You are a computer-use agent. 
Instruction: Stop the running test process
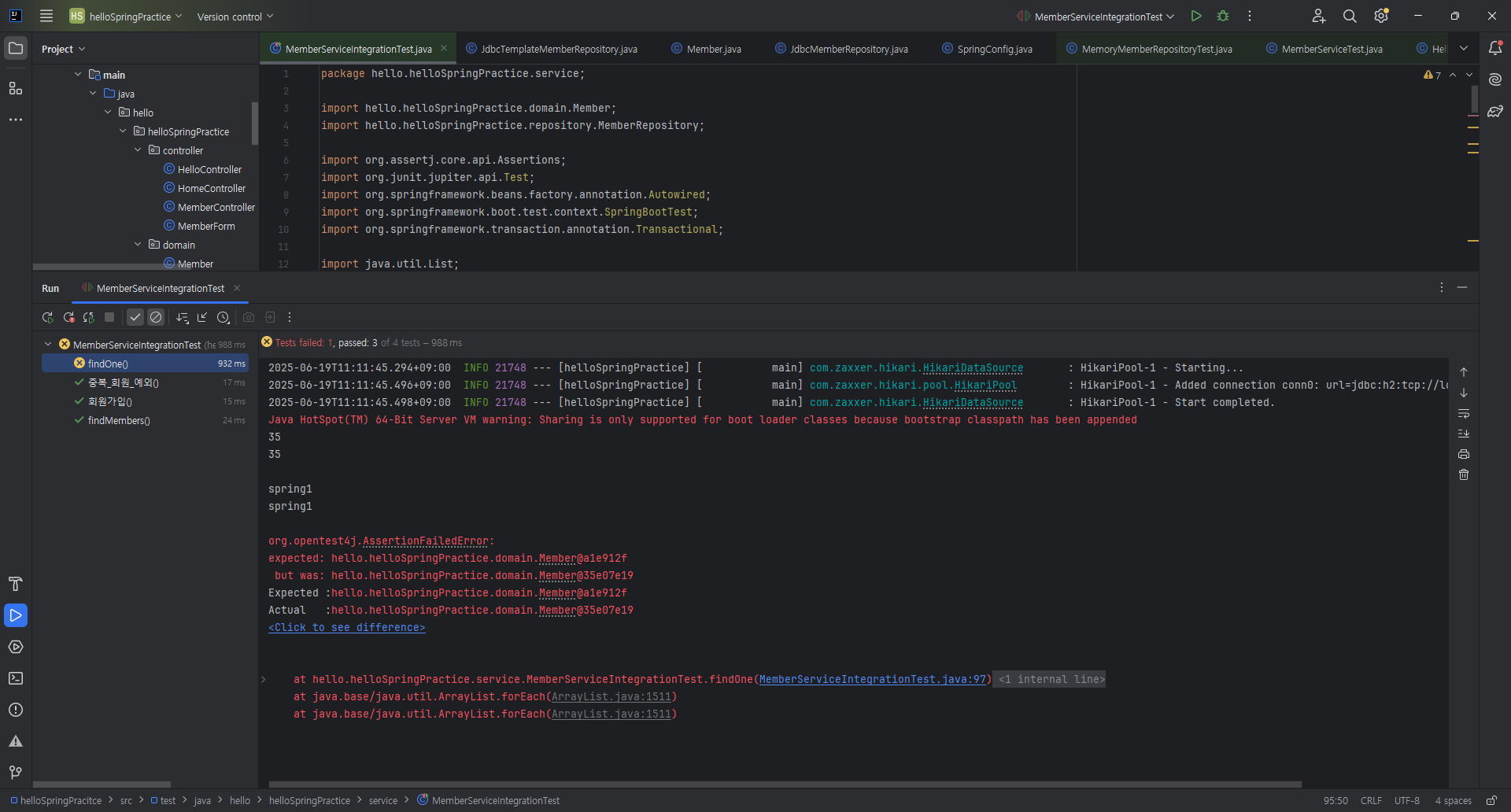tap(109, 317)
